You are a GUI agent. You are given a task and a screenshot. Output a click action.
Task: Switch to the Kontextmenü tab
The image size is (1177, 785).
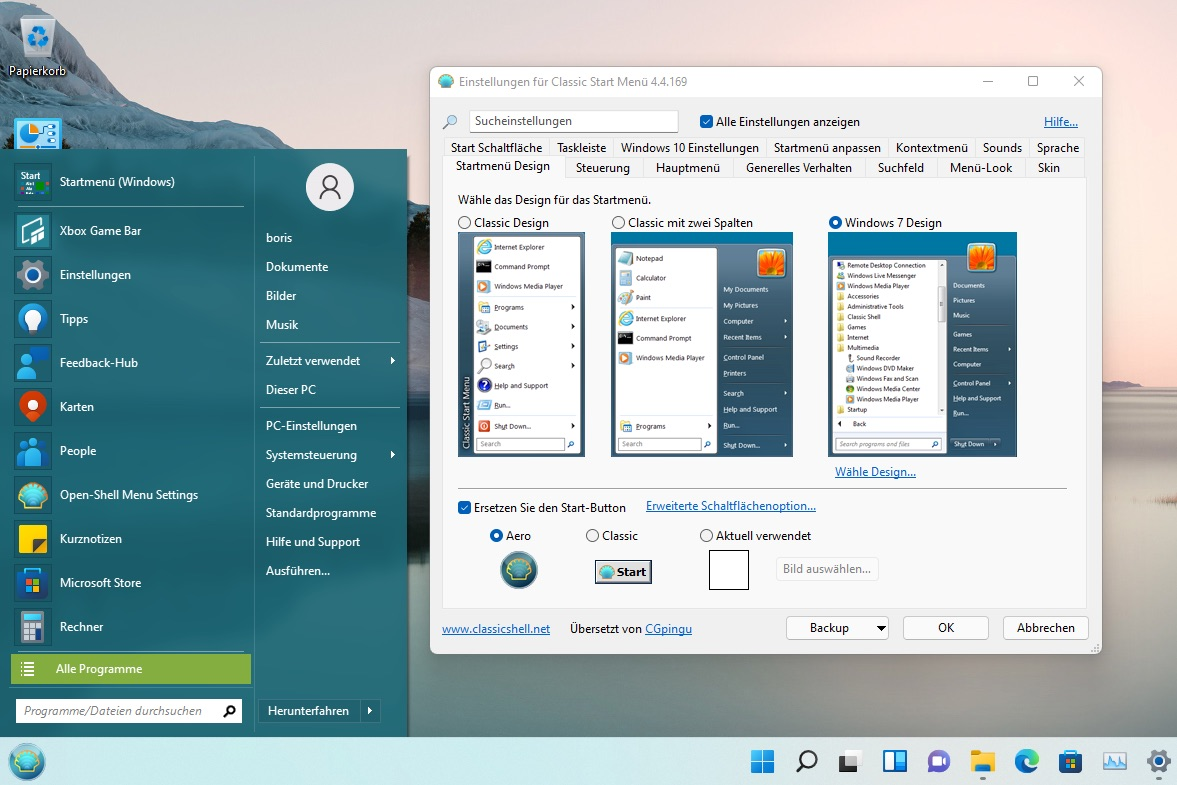[x=932, y=148]
